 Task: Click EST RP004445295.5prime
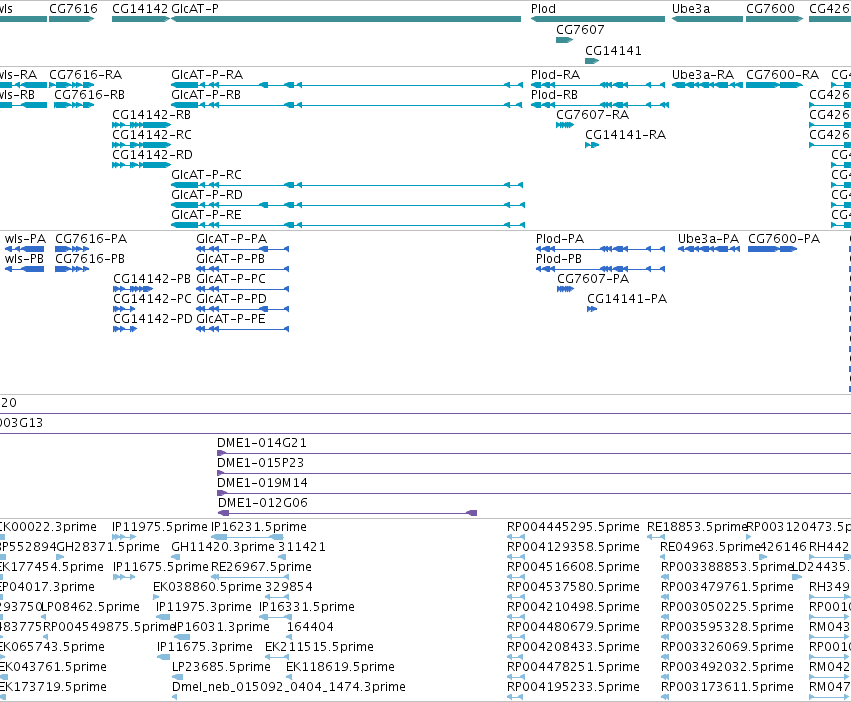coord(574,527)
